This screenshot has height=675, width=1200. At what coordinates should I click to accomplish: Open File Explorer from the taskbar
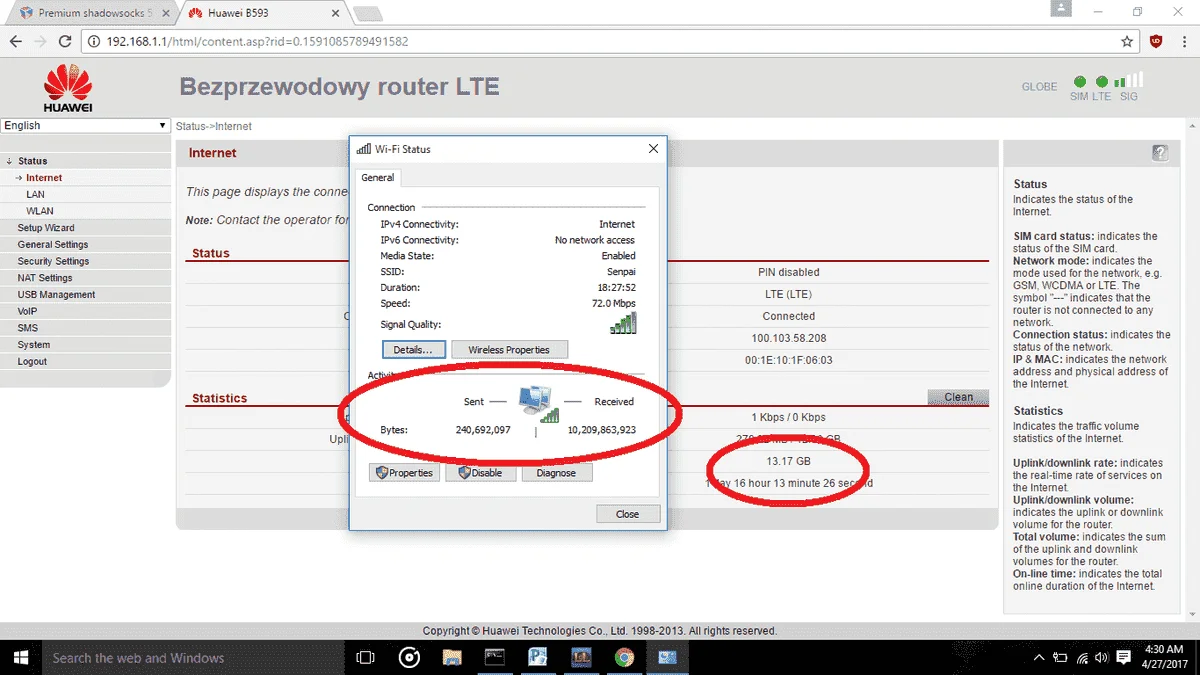click(x=452, y=657)
